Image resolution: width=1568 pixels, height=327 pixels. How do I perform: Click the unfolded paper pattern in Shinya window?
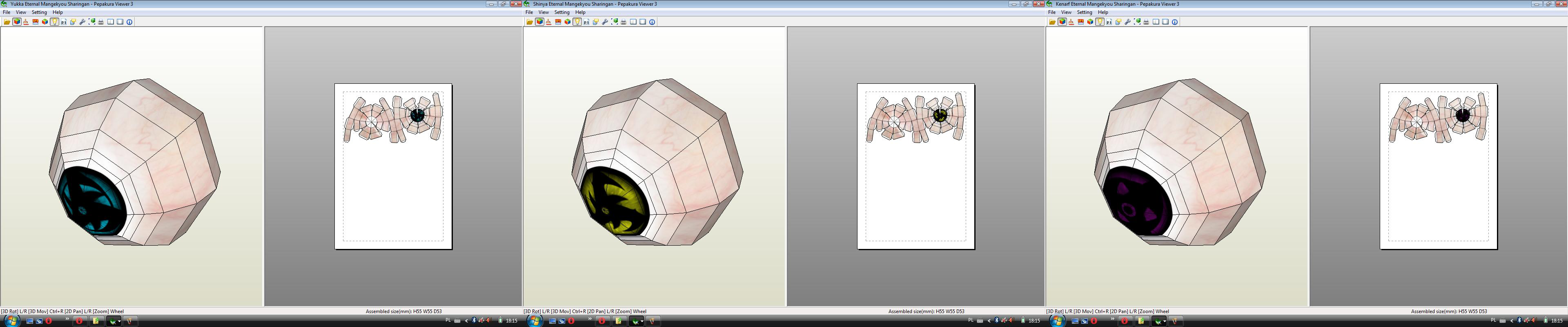pos(916,118)
